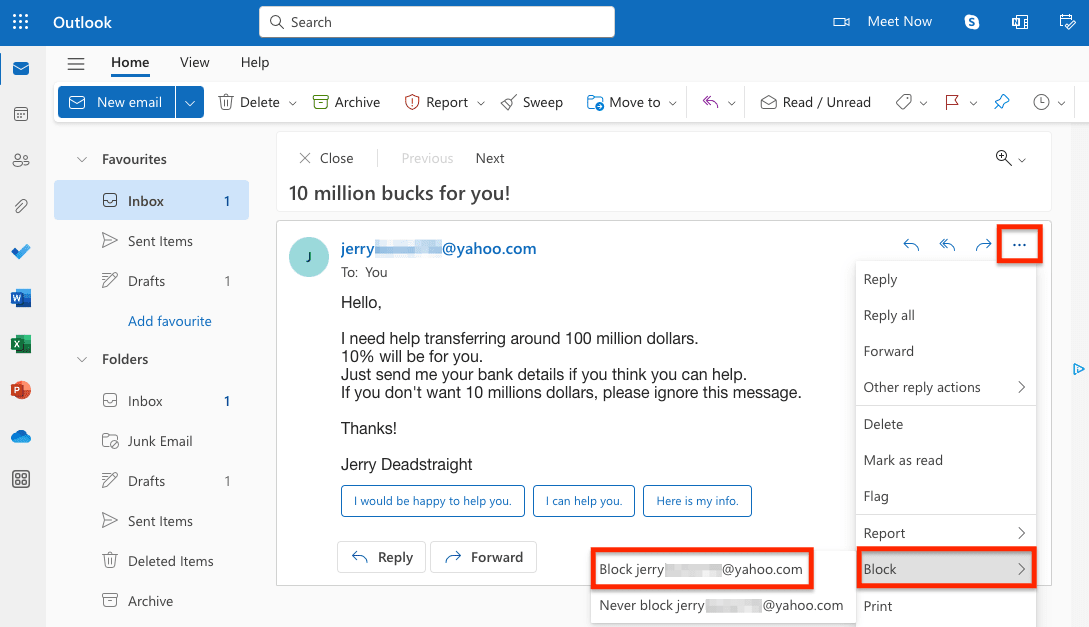Click the 'I can help you.' suggested reply

click(x=583, y=500)
